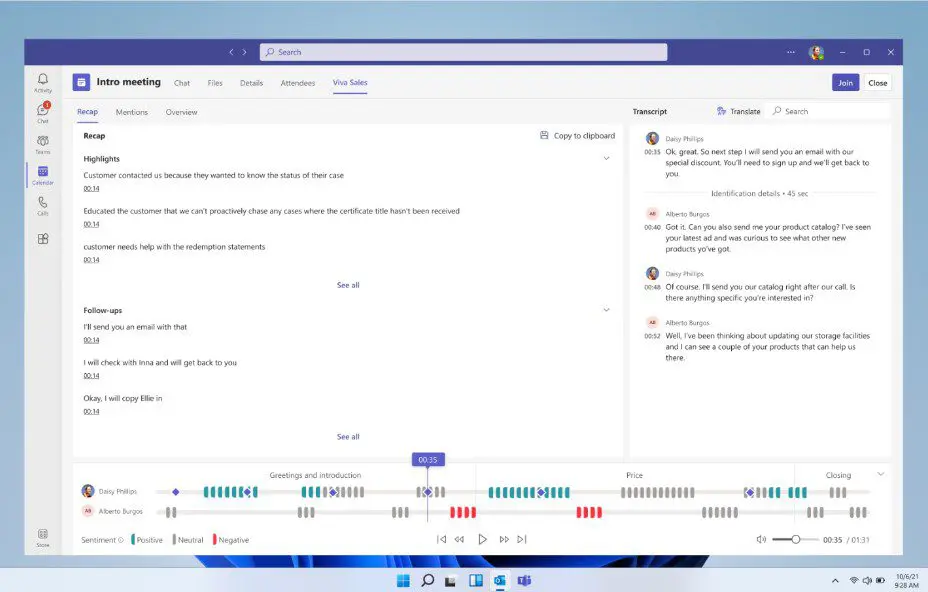Image resolution: width=928 pixels, height=592 pixels.
Task: Switch to the Mentions sub-tab
Action: point(132,112)
